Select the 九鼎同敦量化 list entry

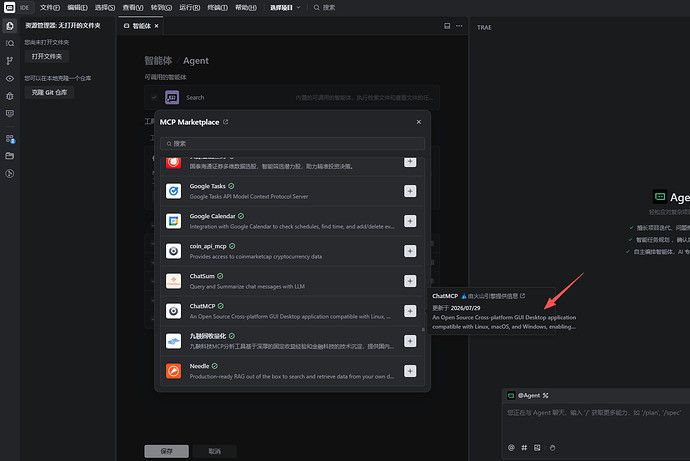point(291,341)
